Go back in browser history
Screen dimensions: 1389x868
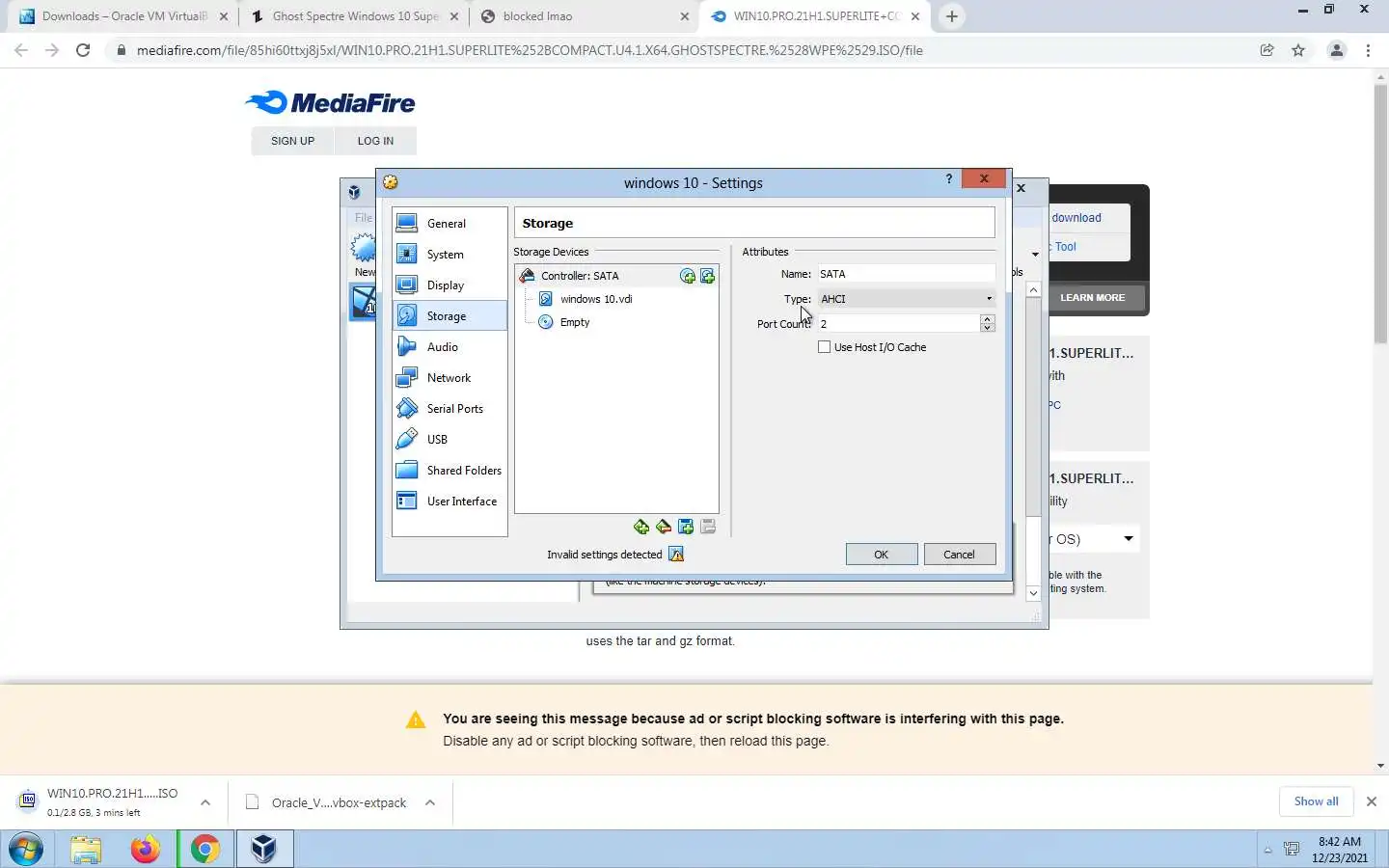click(21, 50)
